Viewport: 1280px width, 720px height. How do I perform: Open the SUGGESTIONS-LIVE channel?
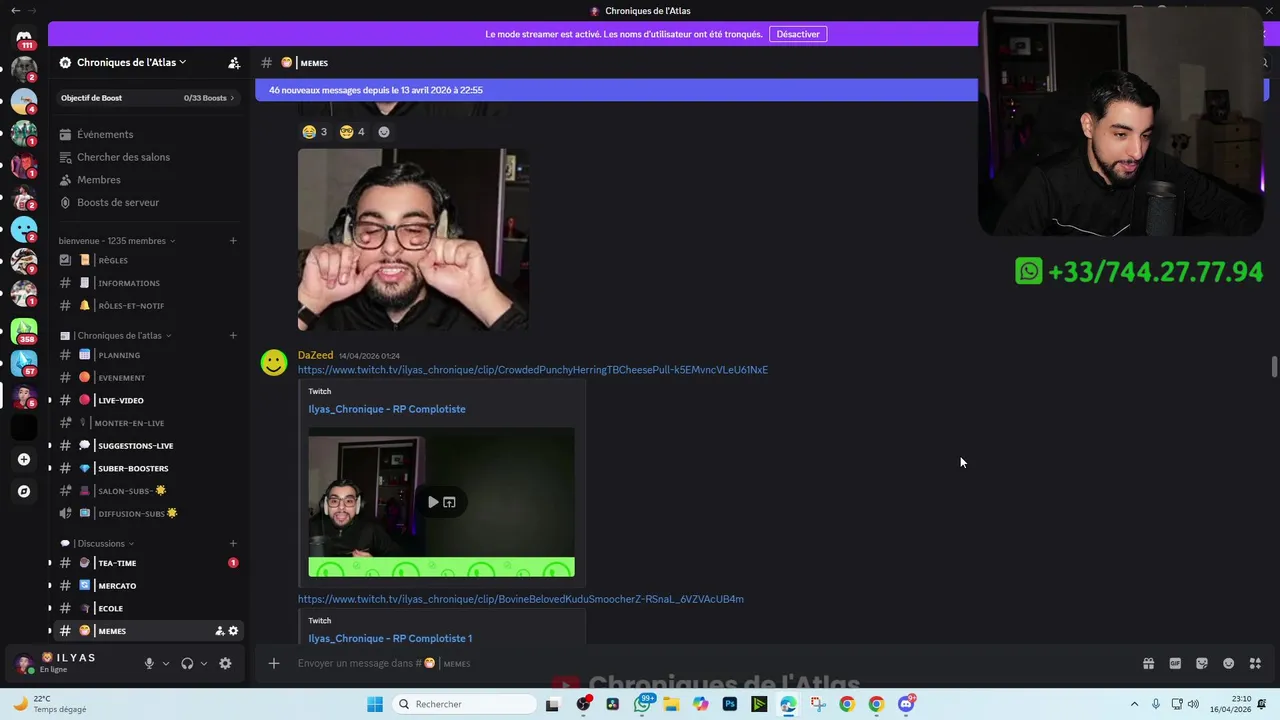148,445
